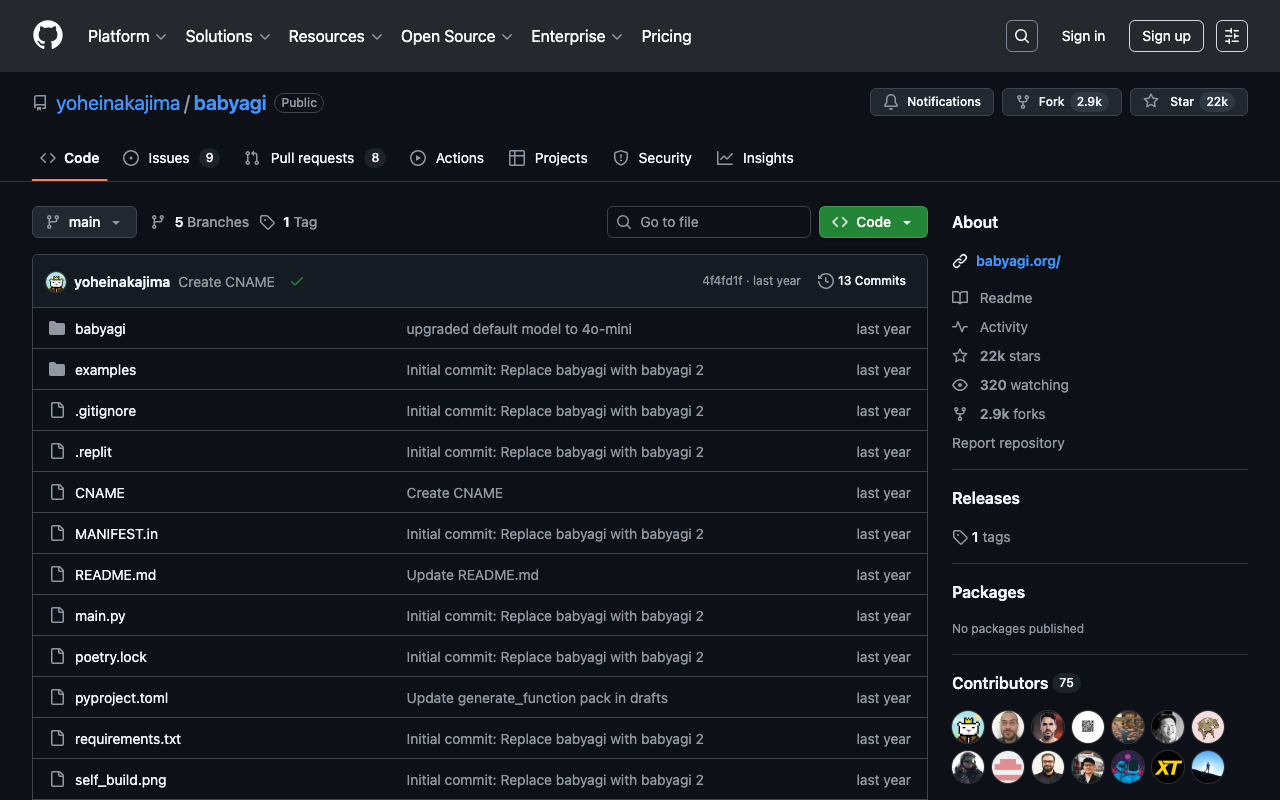Open the green Code dropdown
The width and height of the screenshot is (1280, 800).
[872, 222]
